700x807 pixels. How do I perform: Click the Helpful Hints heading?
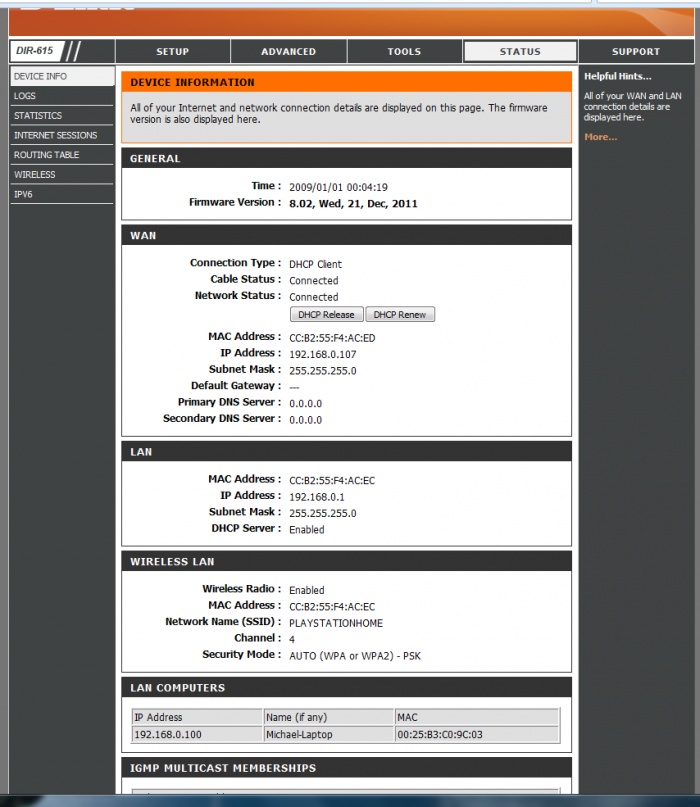[618, 76]
